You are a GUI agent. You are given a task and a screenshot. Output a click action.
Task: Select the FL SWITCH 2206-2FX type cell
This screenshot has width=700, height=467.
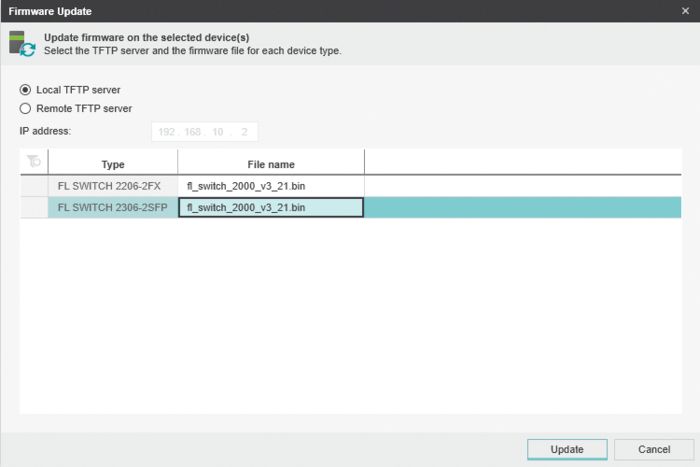click(x=112, y=186)
